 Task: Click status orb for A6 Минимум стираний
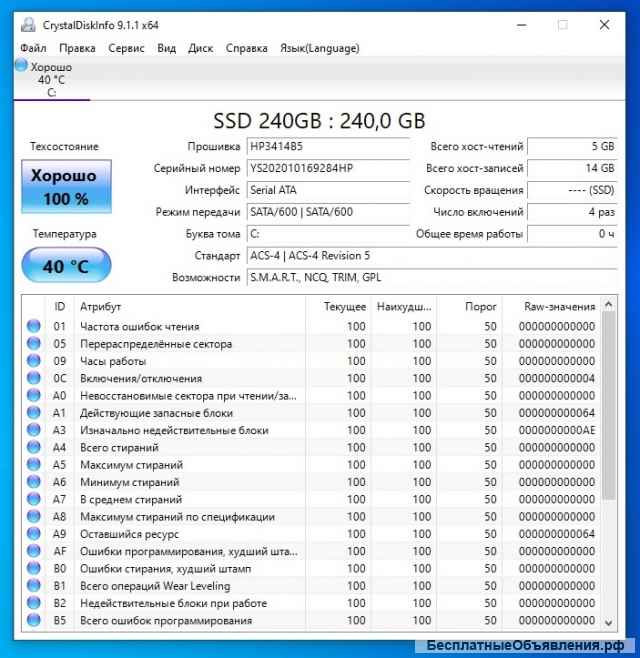pos(34,482)
